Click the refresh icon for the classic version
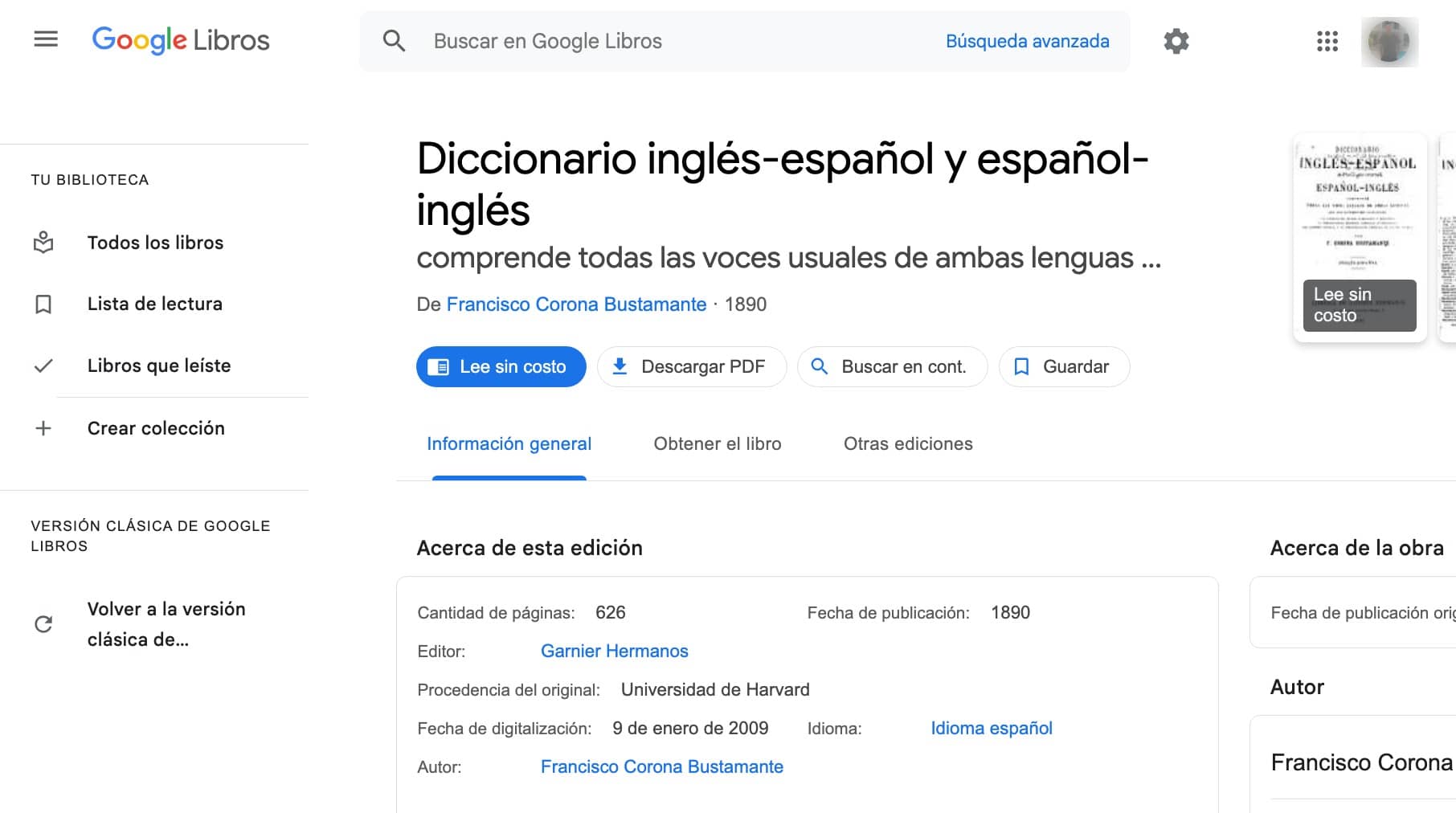 point(43,624)
